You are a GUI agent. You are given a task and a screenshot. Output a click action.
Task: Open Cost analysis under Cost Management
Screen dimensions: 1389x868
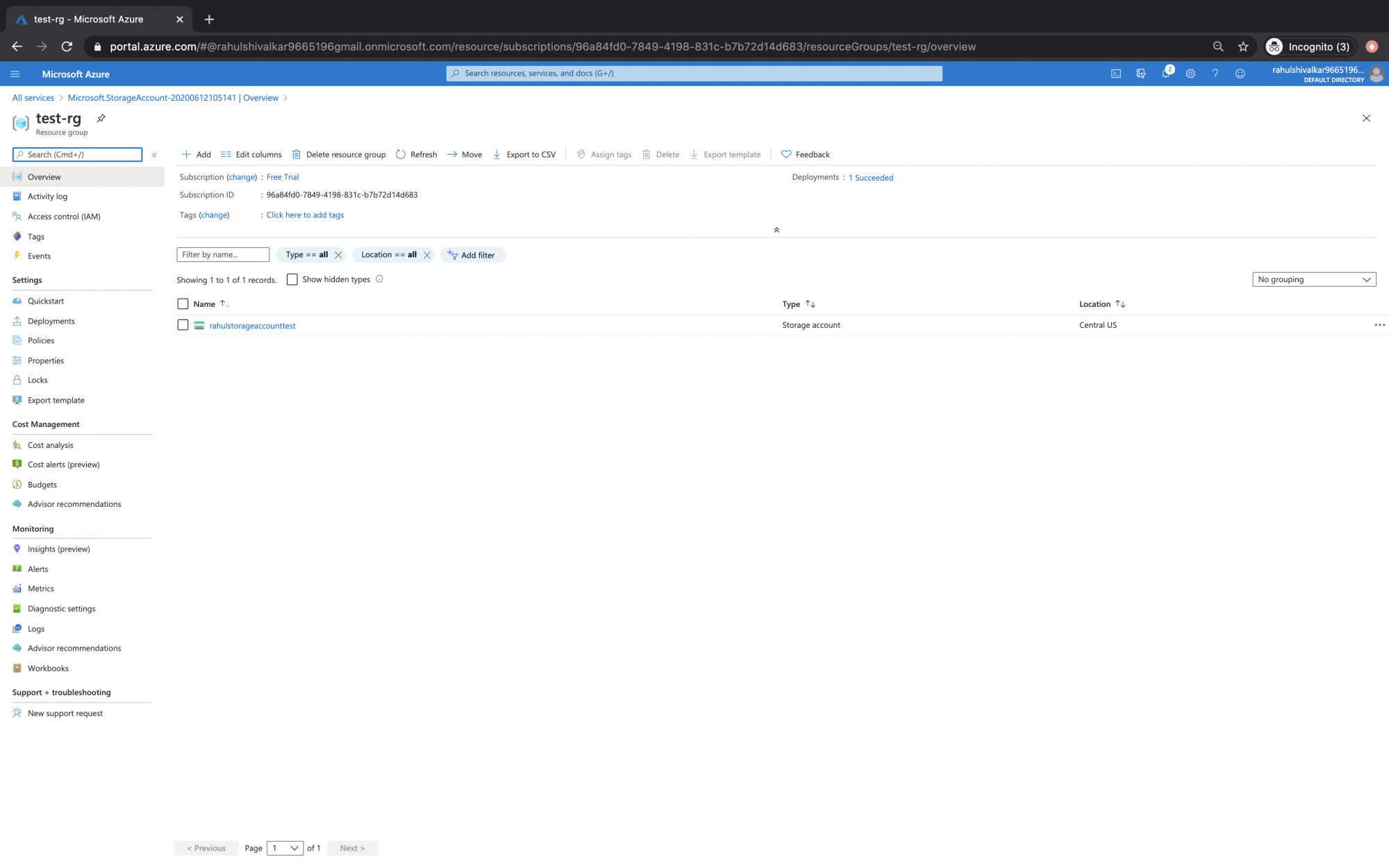coord(50,445)
